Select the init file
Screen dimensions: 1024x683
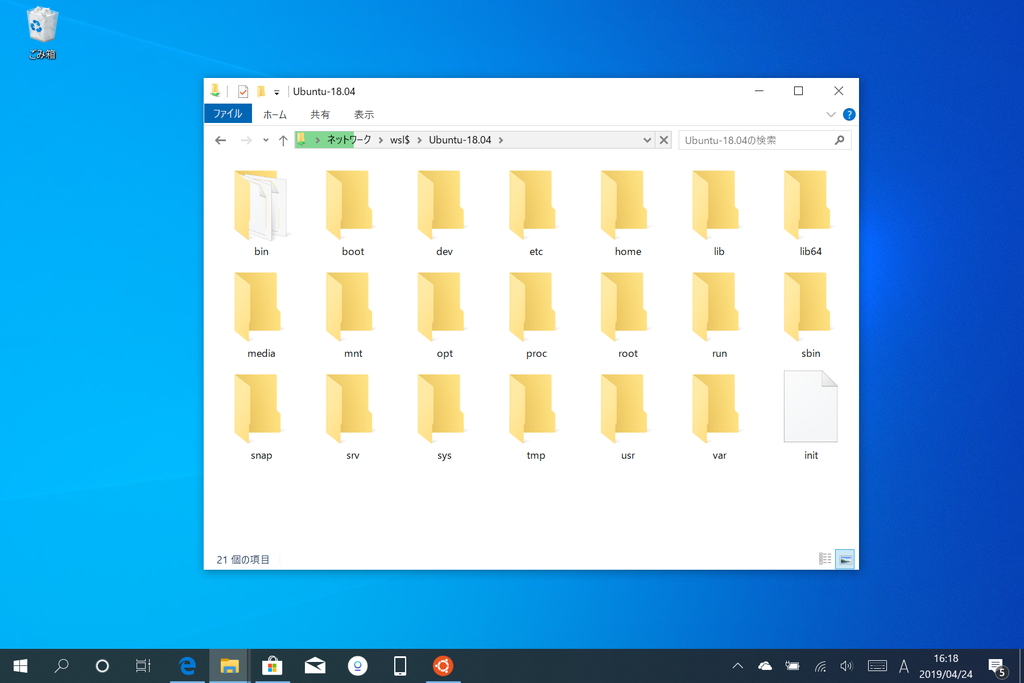(810, 417)
